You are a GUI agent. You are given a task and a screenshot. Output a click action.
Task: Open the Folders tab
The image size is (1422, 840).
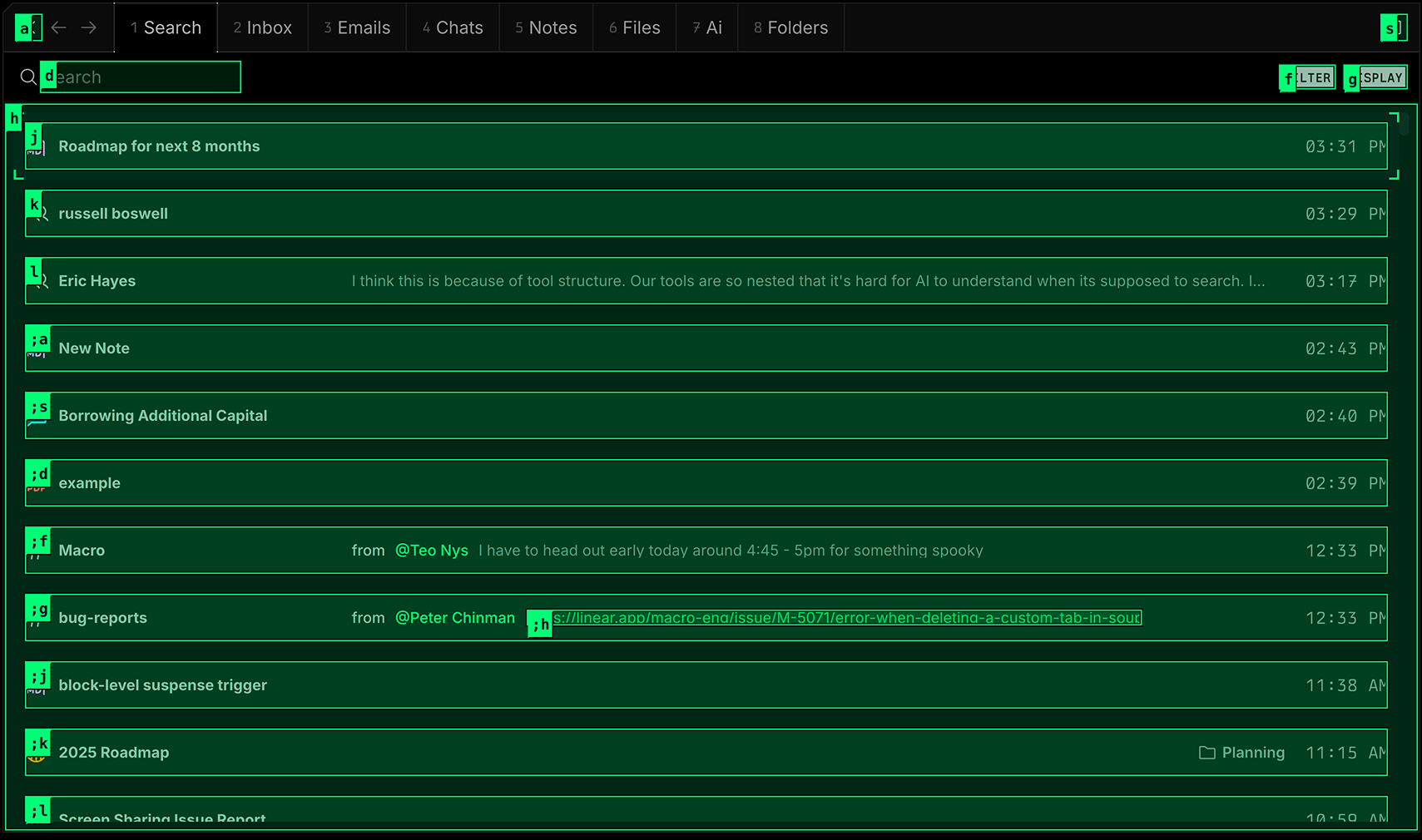(790, 27)
